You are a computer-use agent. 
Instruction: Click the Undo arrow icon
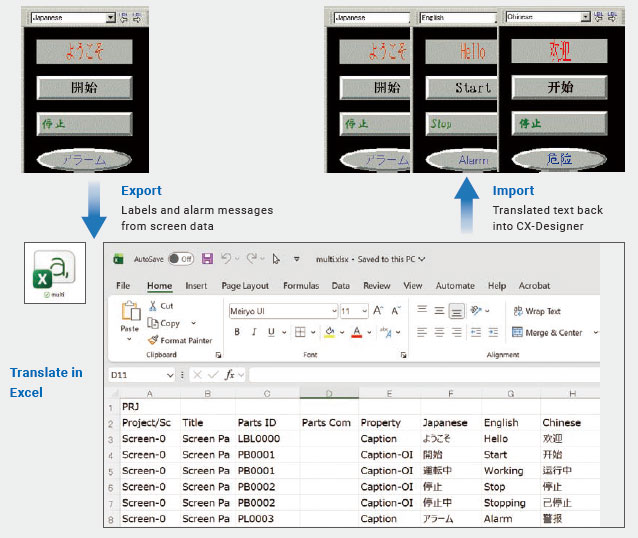(x=226, y=258)
